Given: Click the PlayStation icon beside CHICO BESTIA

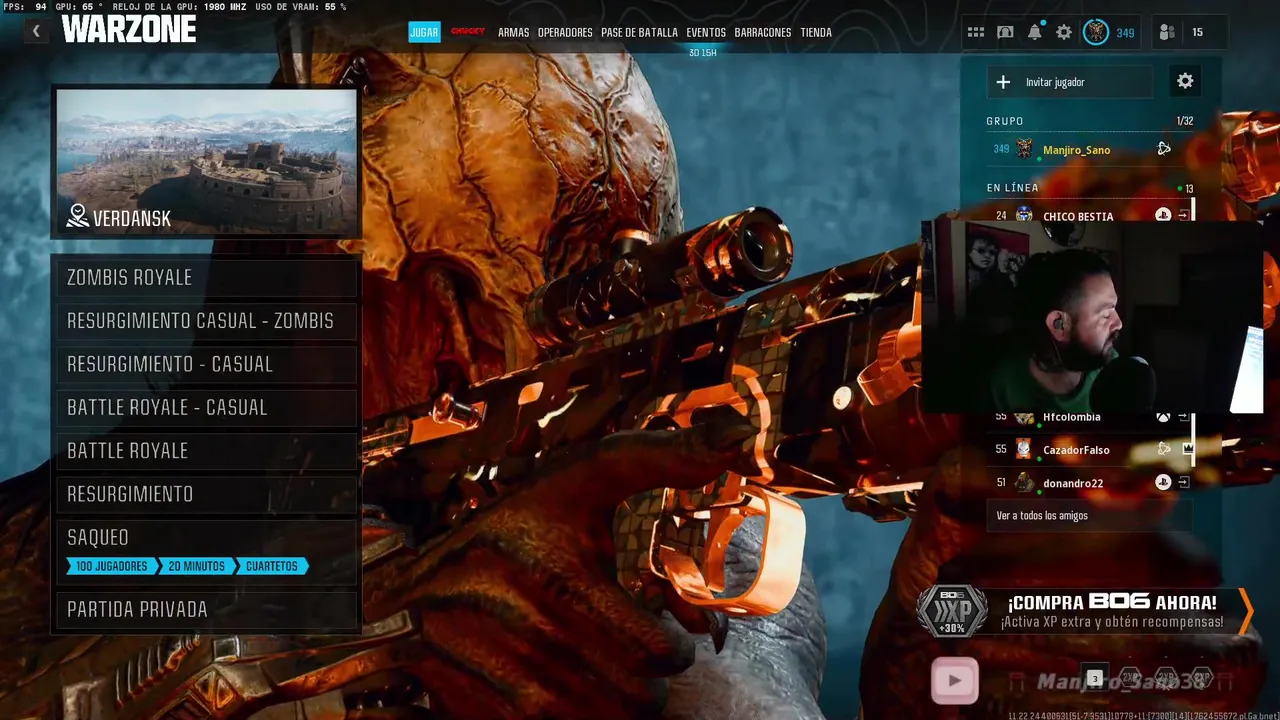Looking at the screenshot, I should click(1163, 216).
